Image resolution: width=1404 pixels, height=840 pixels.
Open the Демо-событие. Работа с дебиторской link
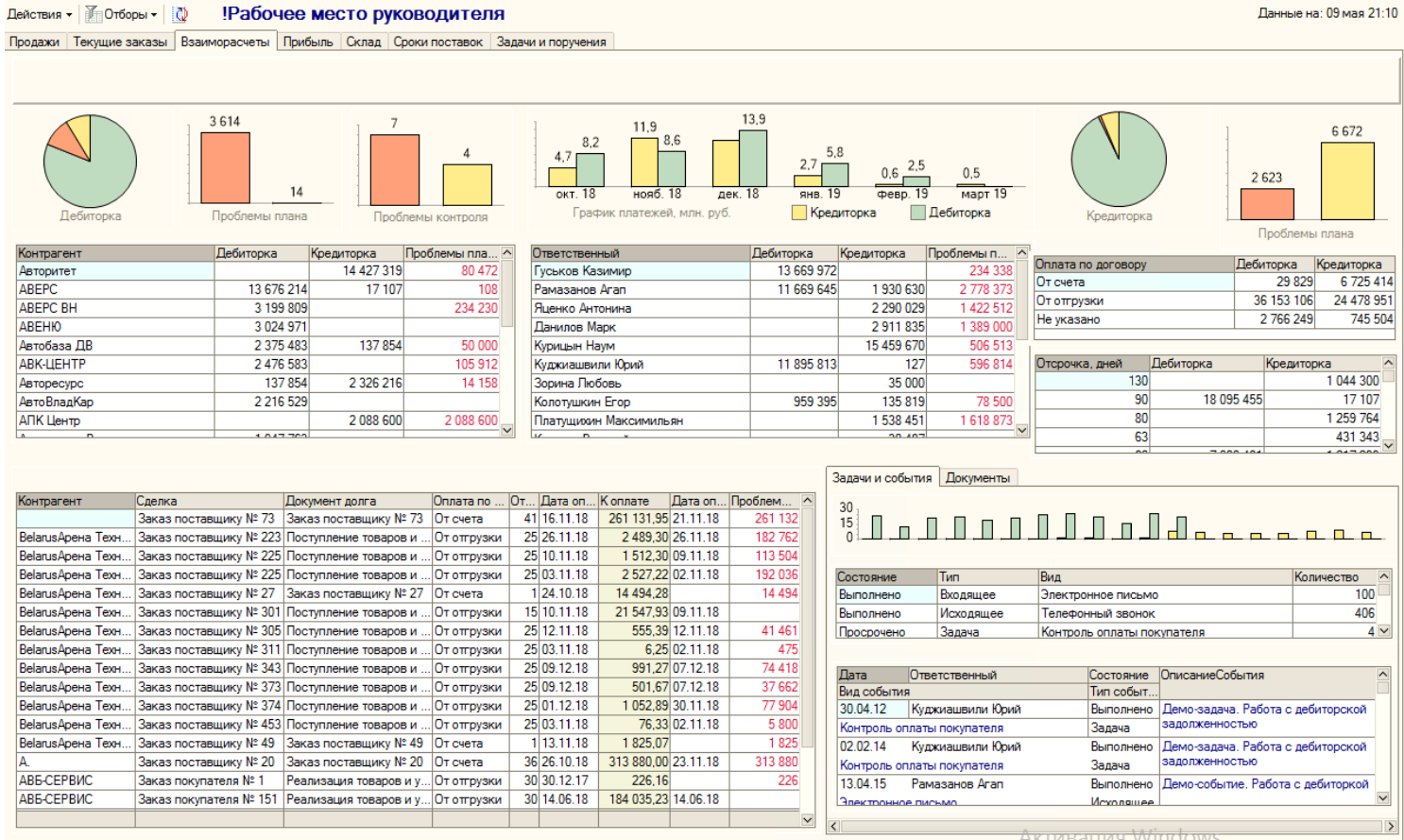(x=1264, y=784)
